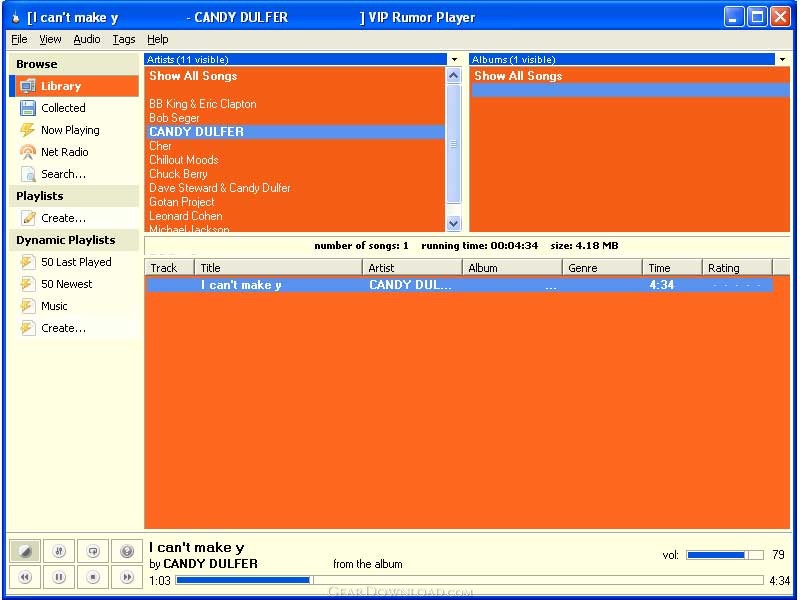Image resolution: width=800 pixels, height=600 pixels.
Task: Open the Collected floppy disk item
Action: point(74,108)
